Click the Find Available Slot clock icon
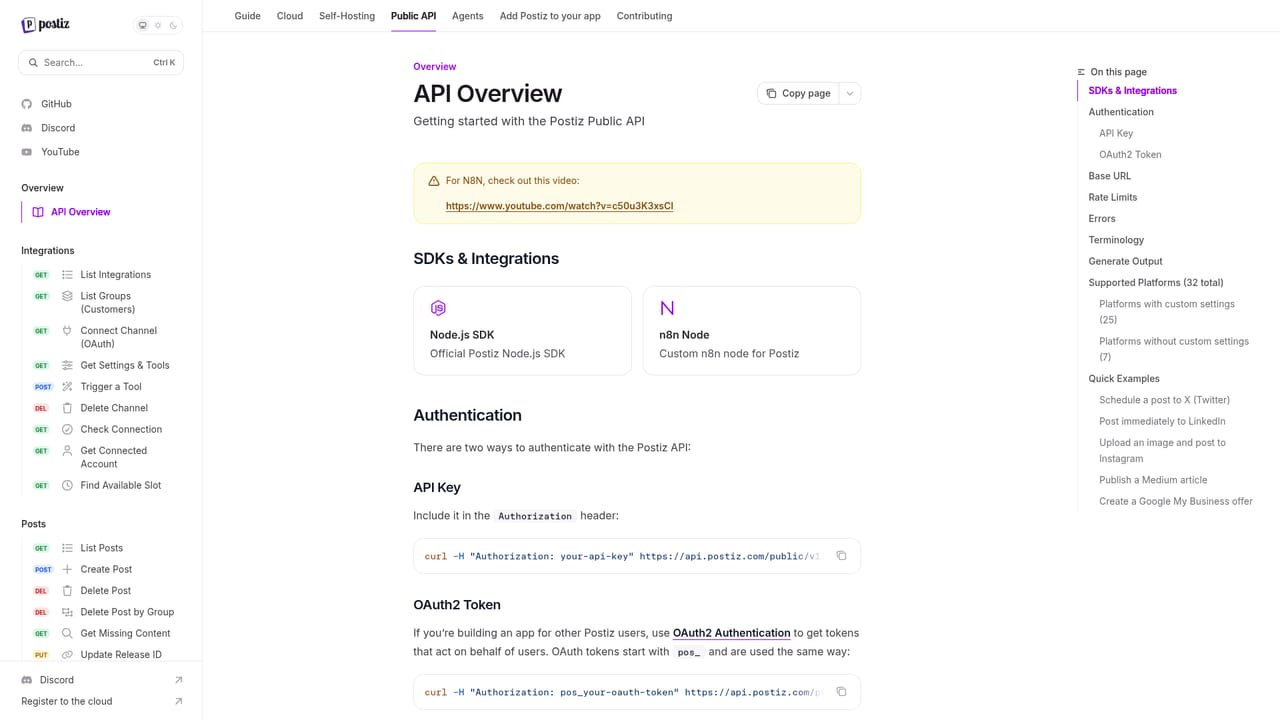Image resolution: width=1280 pixels, height=720 pixels. tap(67, 486)
